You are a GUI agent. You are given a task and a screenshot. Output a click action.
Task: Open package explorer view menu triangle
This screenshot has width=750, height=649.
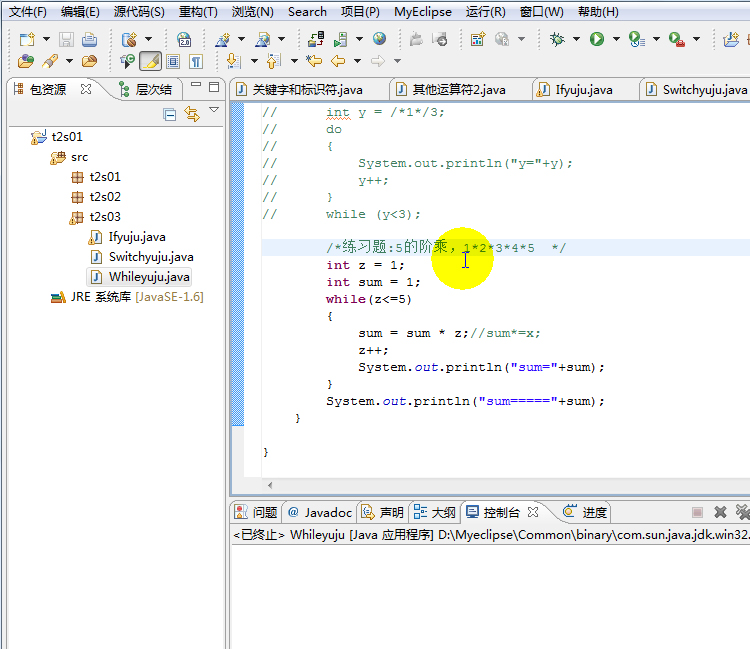click(214, 110)
